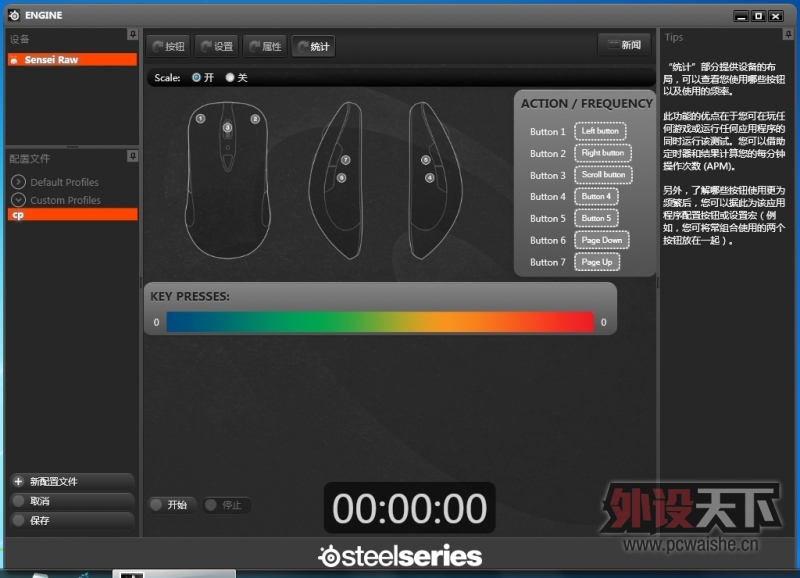Screen dimensions: 800x578
Task: Click side button 6 marker on mouse
Action: 341,178
